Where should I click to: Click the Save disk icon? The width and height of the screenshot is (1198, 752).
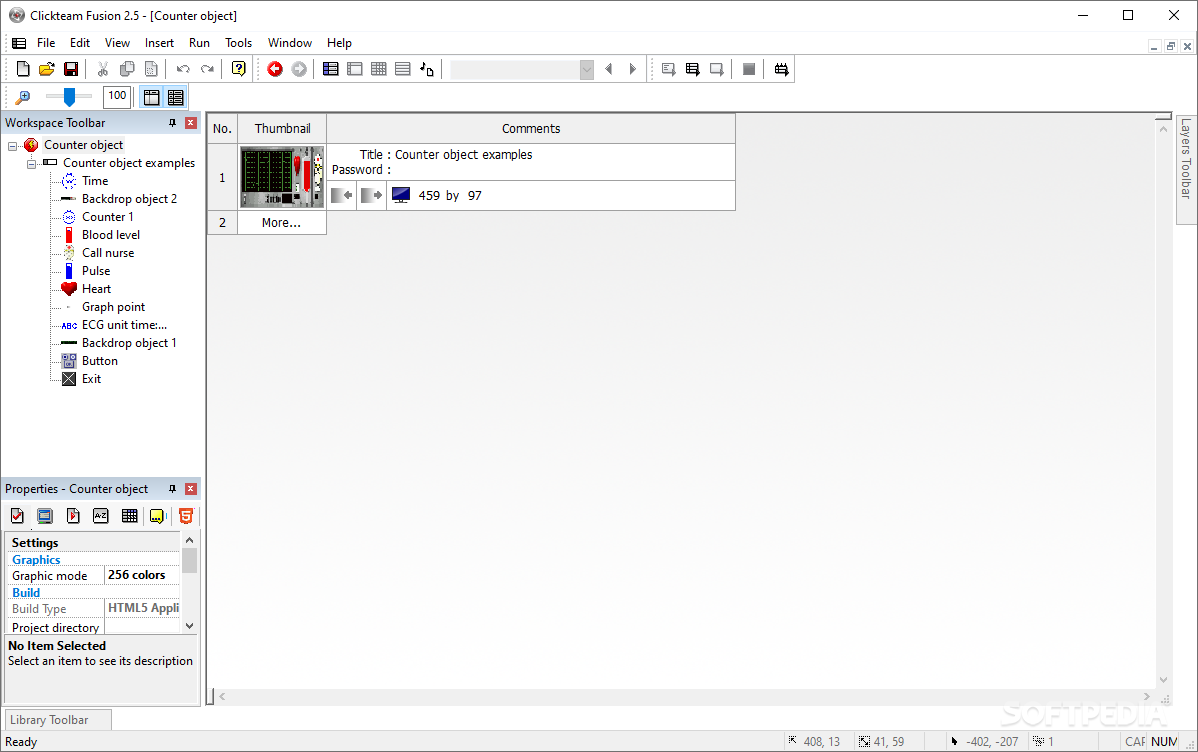pyautogui.click(x=70, y=69)
